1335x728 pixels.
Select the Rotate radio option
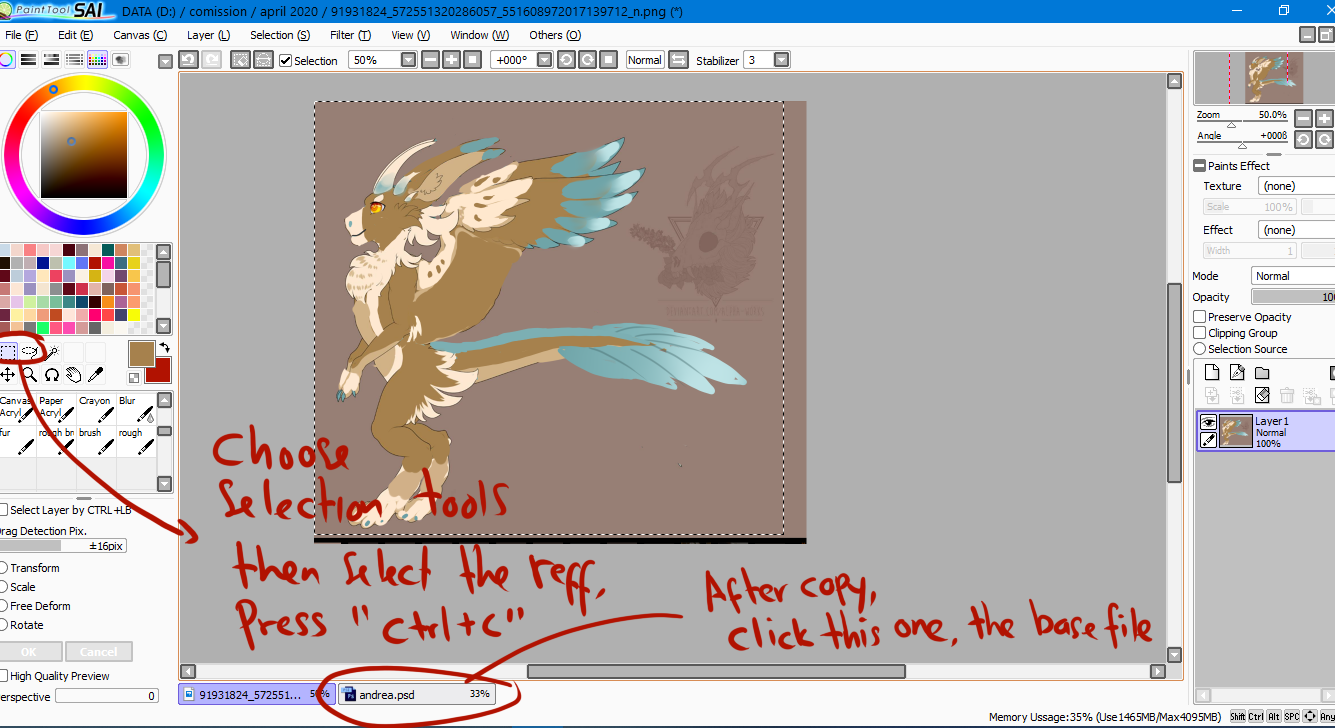point(3,625)
